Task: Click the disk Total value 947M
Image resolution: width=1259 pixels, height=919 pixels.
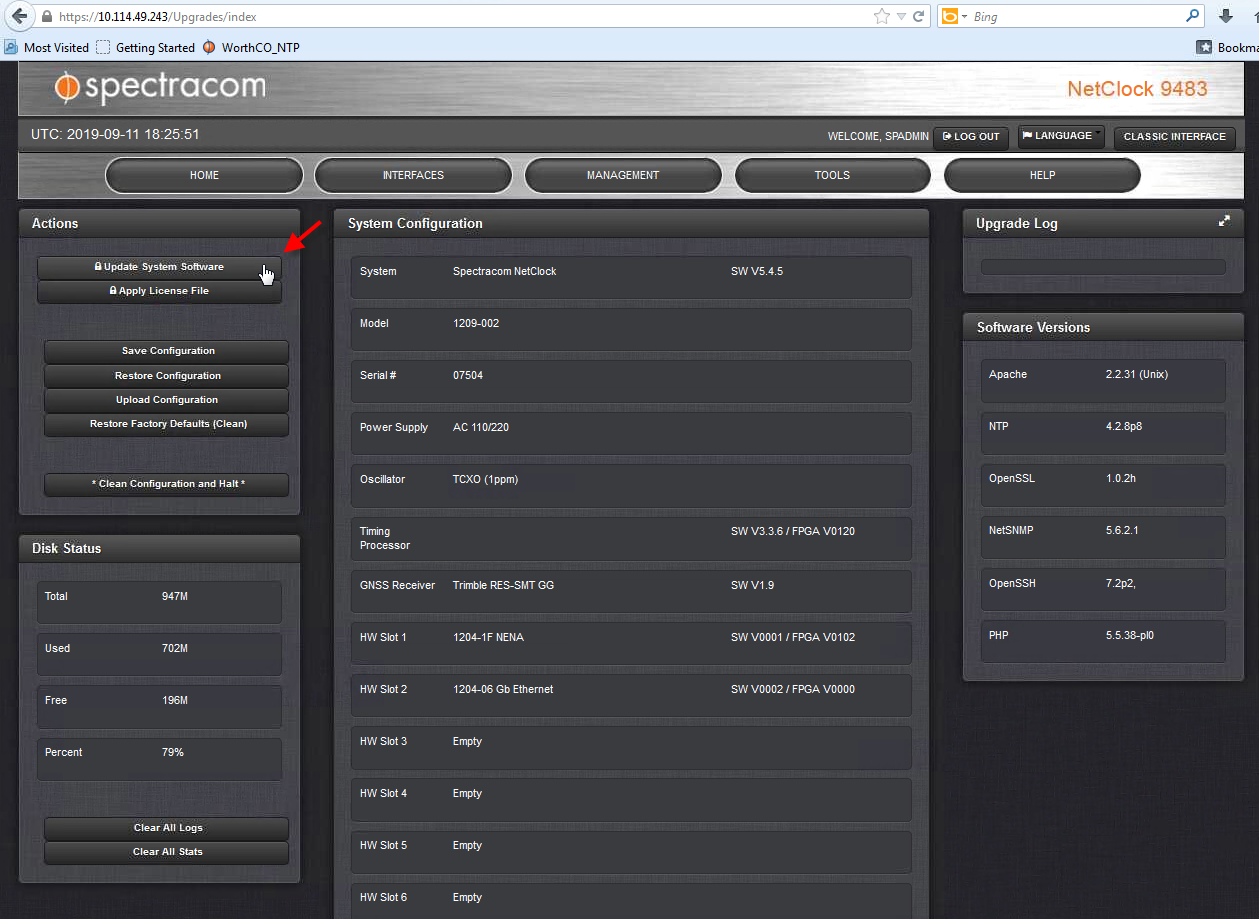Action: pyautogui.click(x=175, y=596)
